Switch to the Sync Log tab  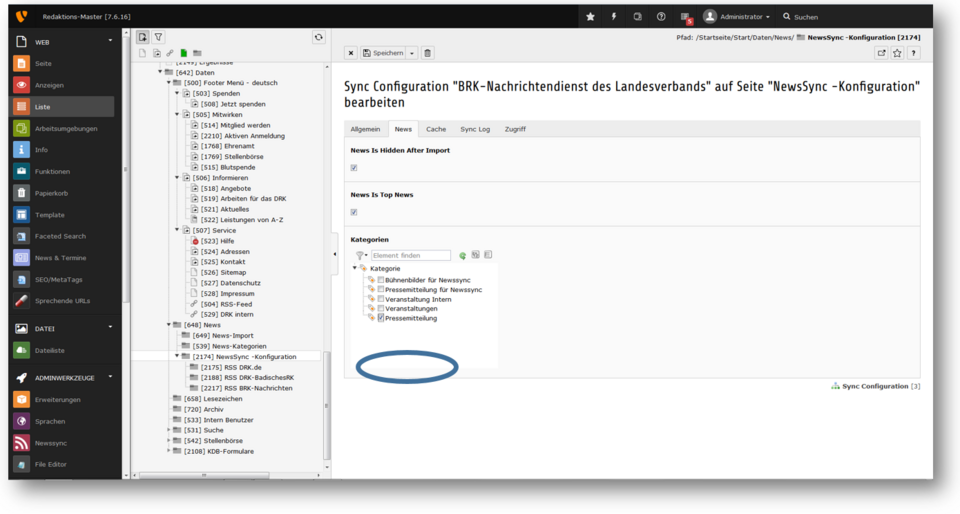click(475, 129)
